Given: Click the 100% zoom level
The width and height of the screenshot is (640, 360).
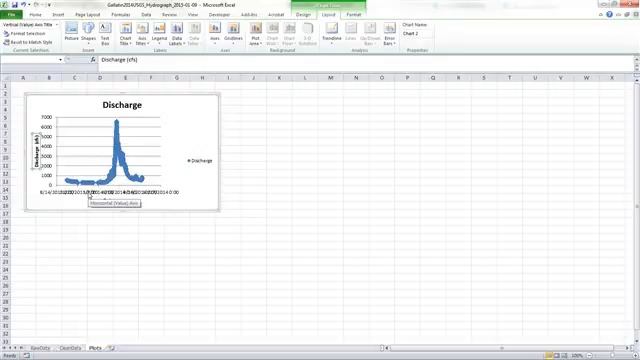Looking at the screenshot, I should point(577,356).
